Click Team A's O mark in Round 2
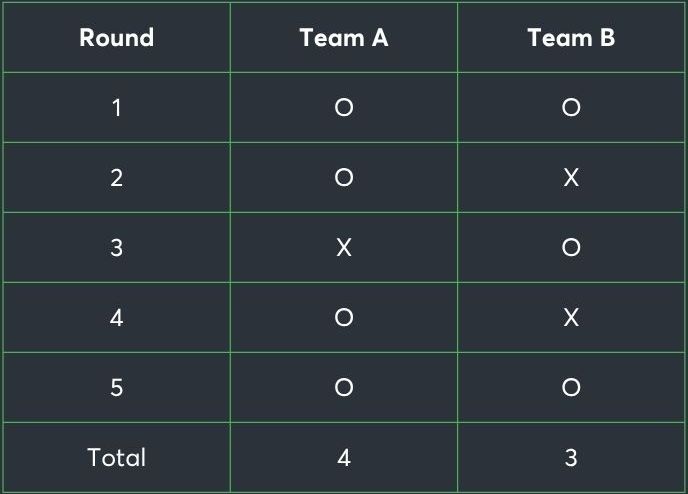The image size is (688, 494). coord(344,177)
